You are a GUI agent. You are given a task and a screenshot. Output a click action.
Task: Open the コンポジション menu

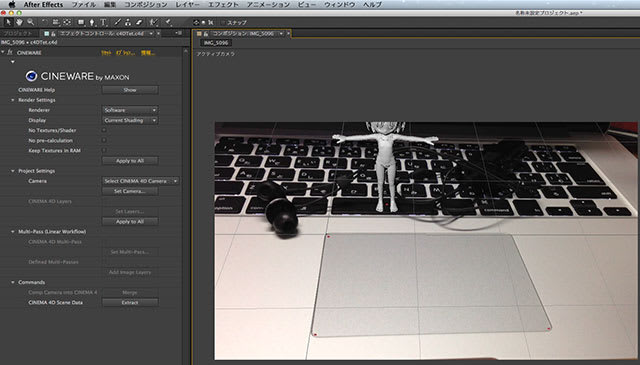point(146,4)
